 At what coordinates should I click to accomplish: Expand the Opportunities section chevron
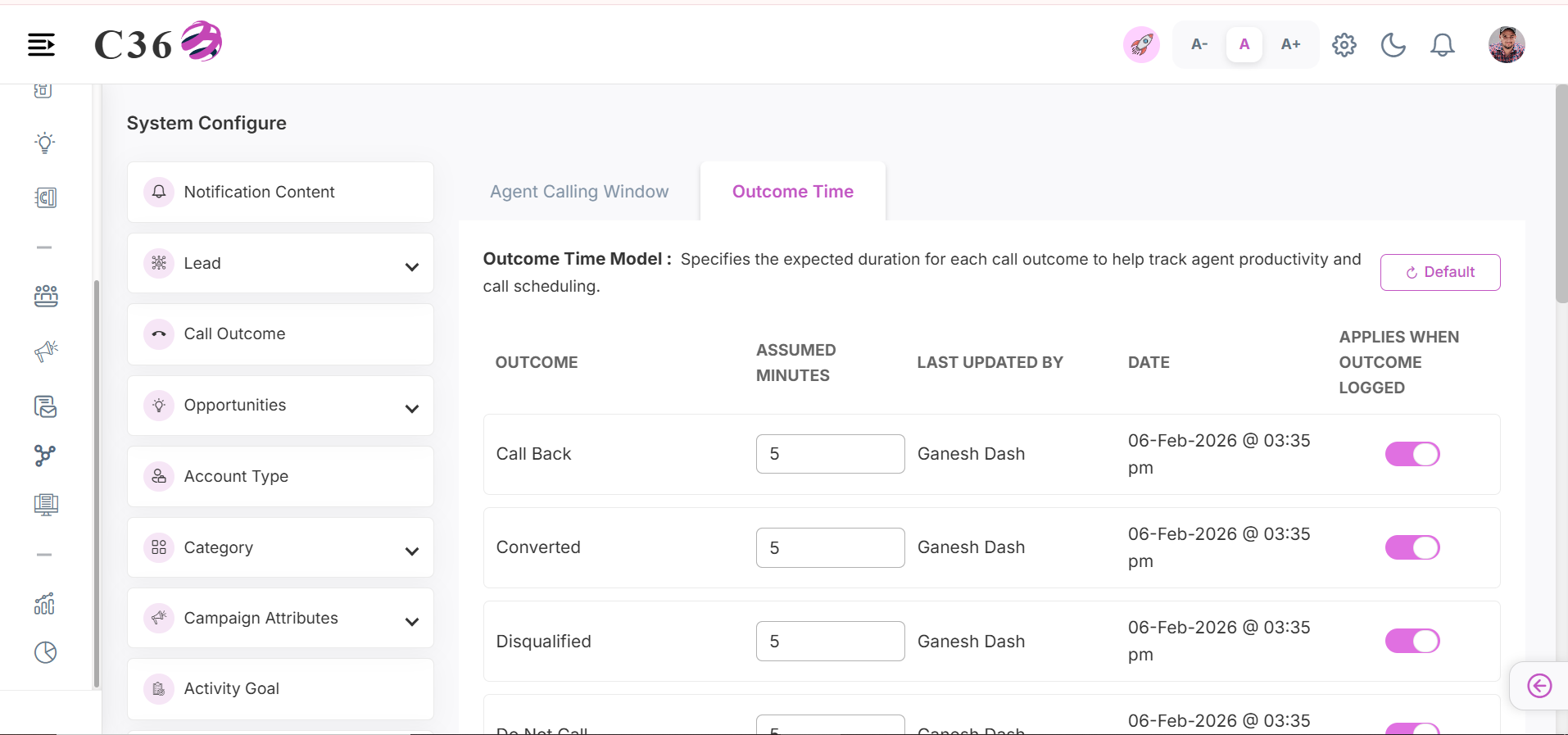[x=412, y=408]
